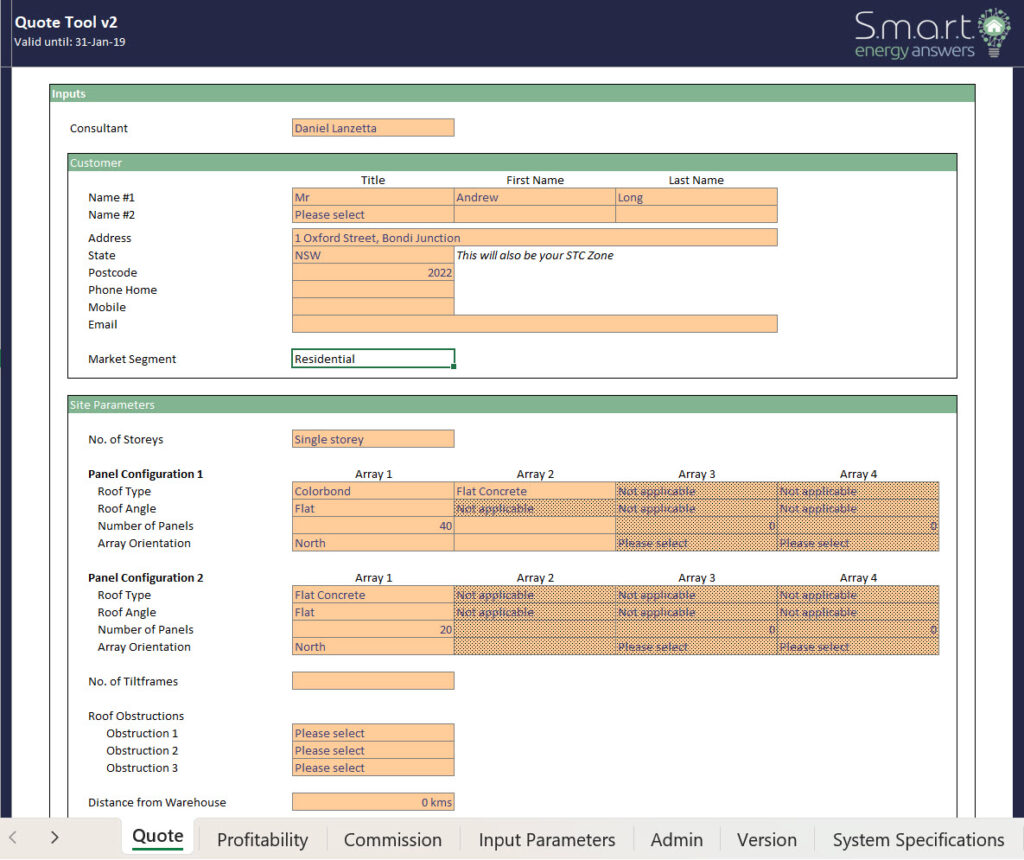Click the Mobile input cell

pyautogui.click(x=373, y=307)
